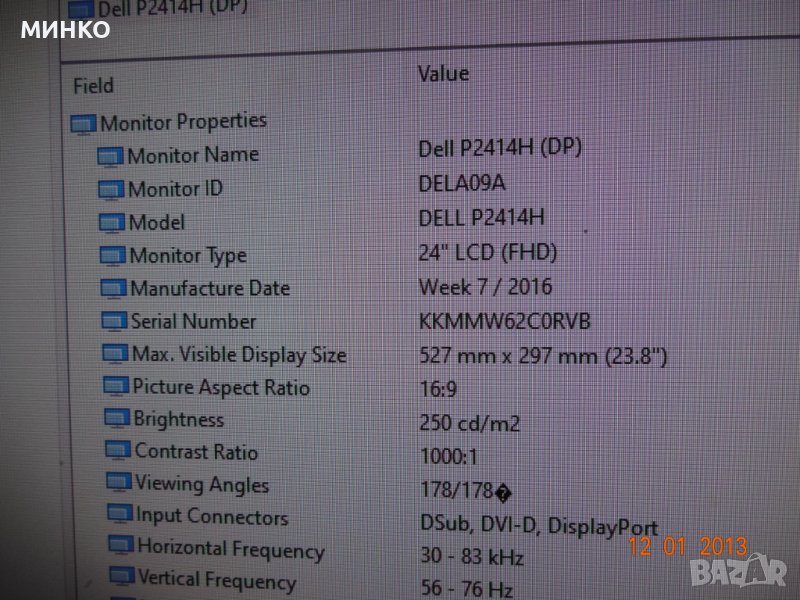Click the monitor icon next to Model
Screen dimensions: 800x600
[112, 223]
